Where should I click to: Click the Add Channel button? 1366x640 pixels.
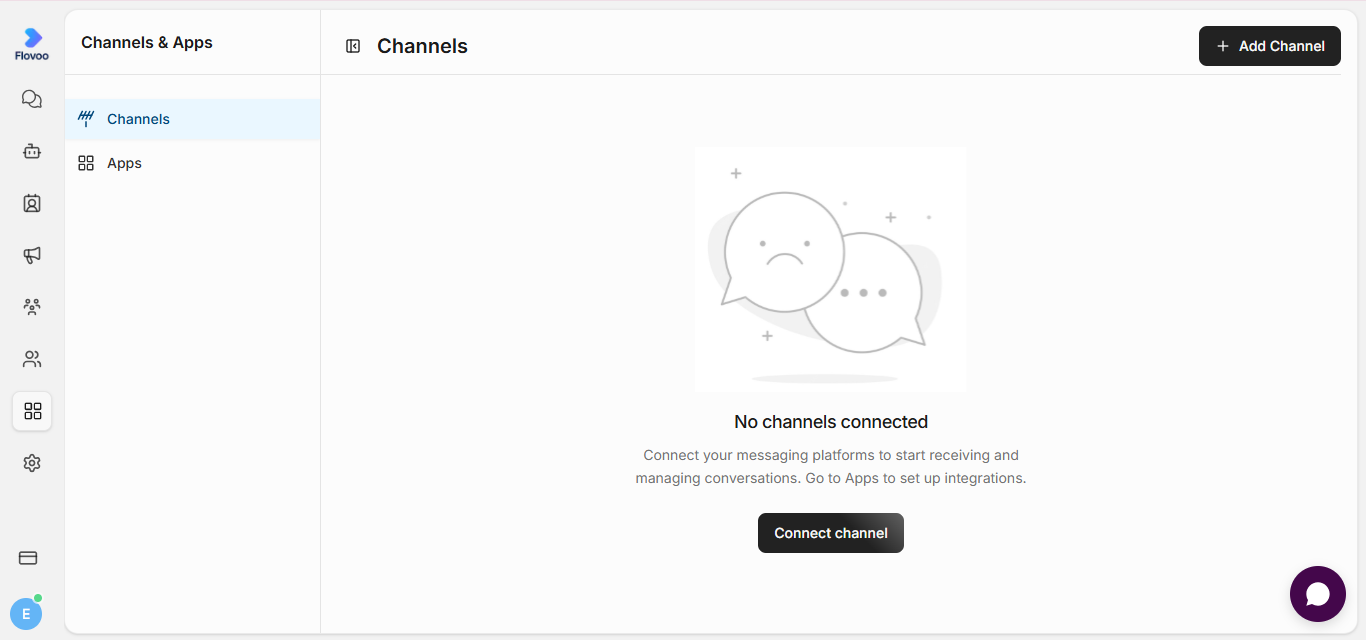[1270, 46]
